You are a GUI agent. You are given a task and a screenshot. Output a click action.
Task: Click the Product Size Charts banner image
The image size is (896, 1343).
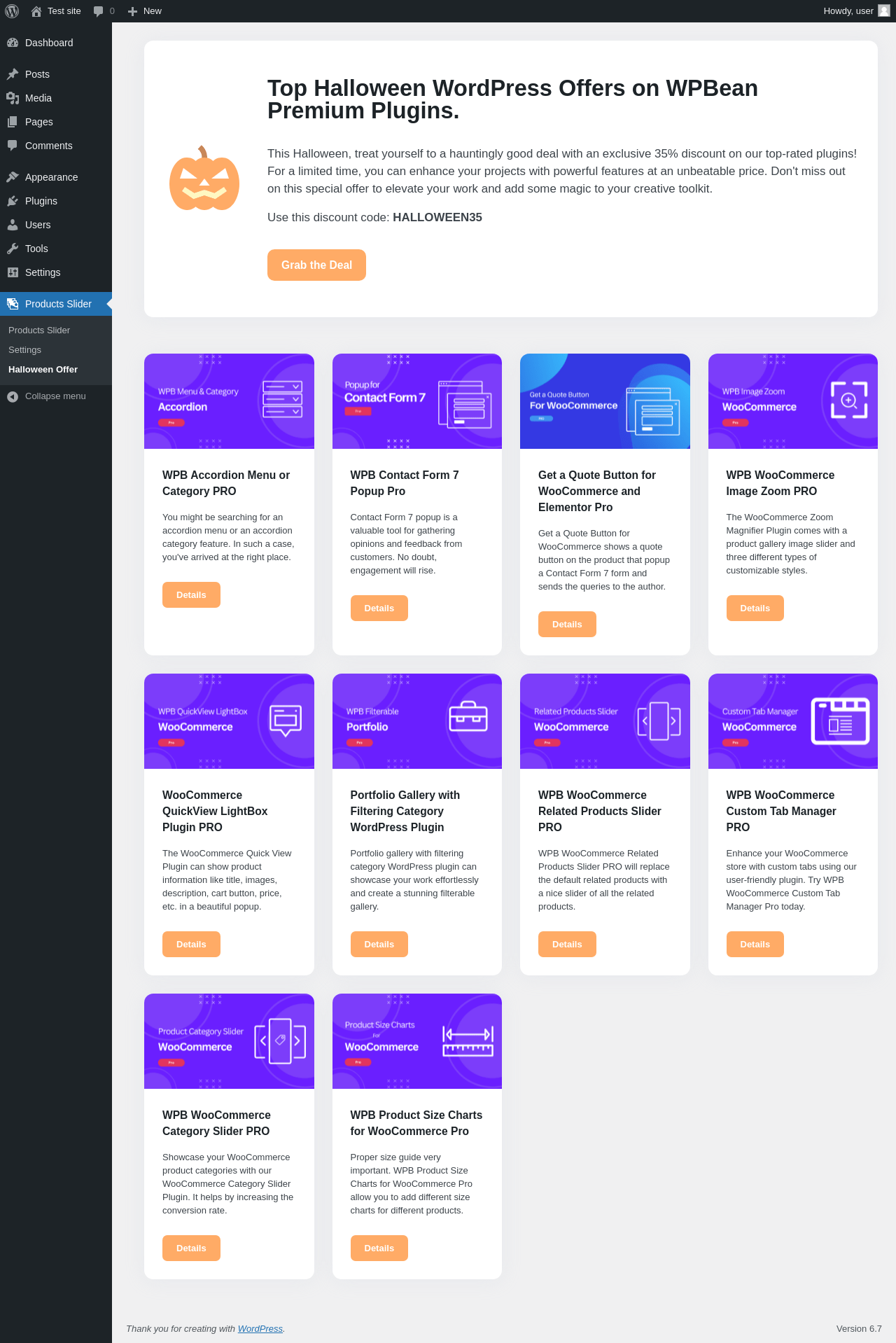tap(417, 1041)
